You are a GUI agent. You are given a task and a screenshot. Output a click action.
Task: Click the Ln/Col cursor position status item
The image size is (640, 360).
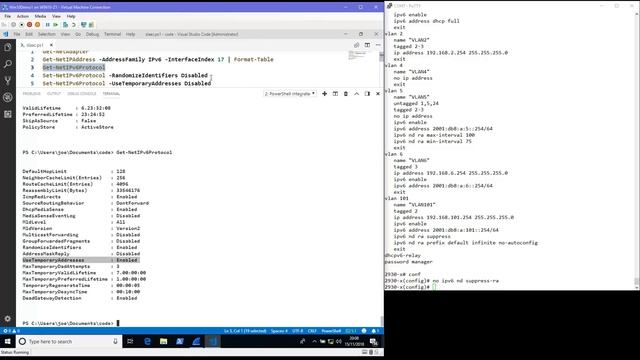click(x=245, y=331)
